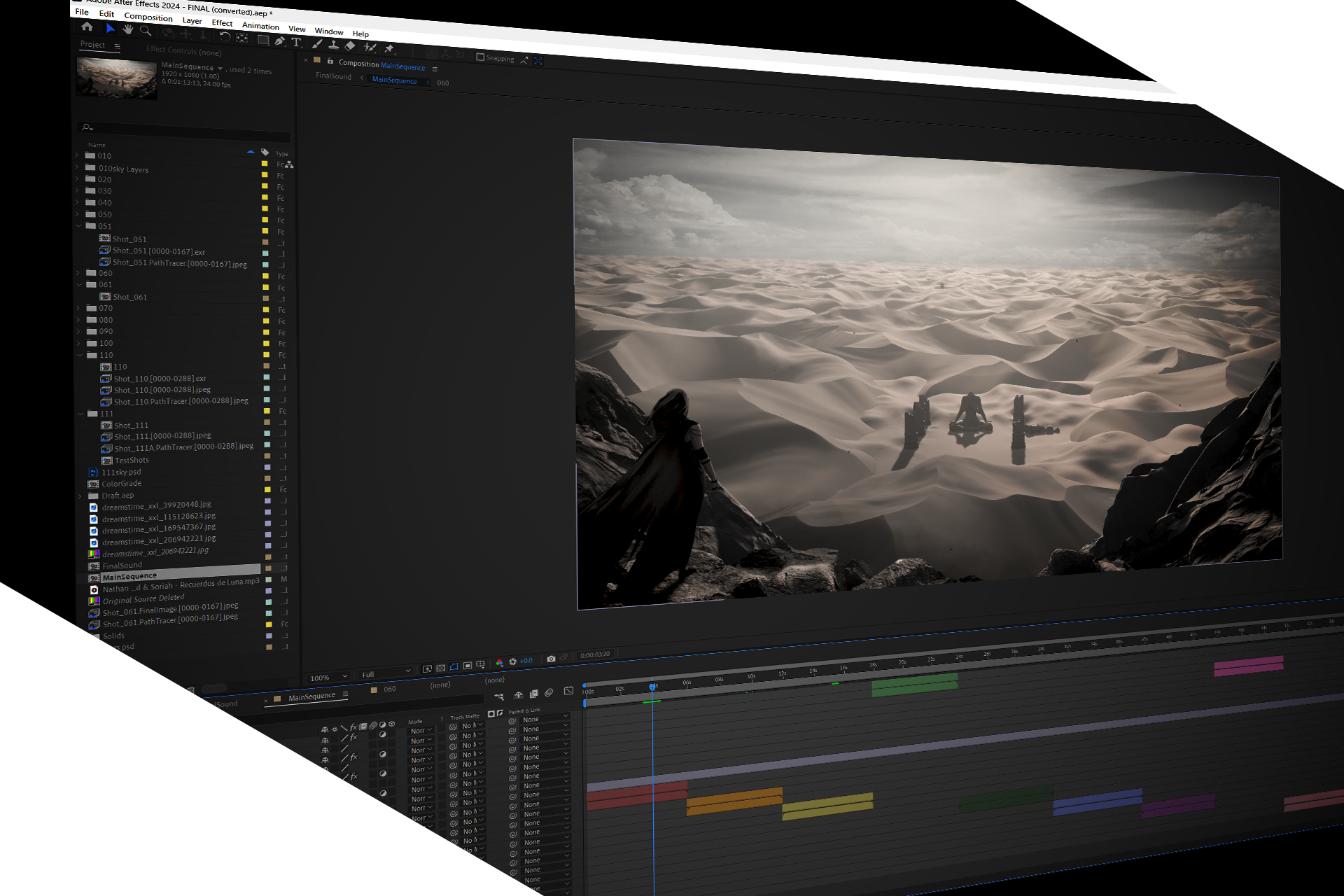
Task: Select the Puppet Pin tool
Action: click(389, 49)
